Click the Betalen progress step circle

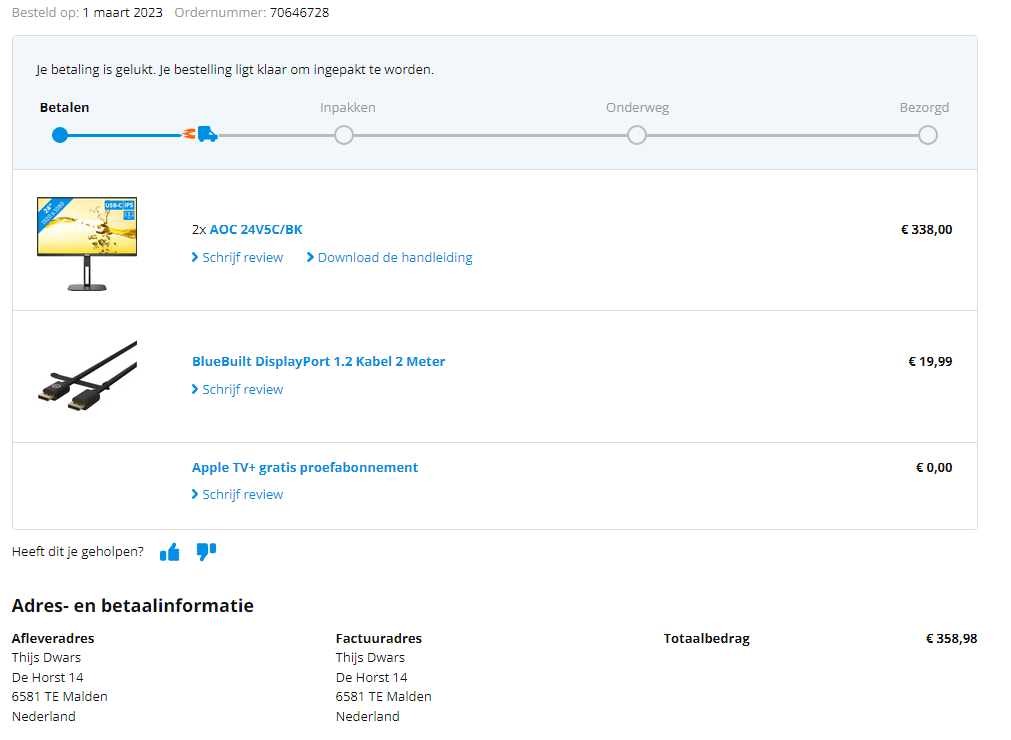(60, 135)
